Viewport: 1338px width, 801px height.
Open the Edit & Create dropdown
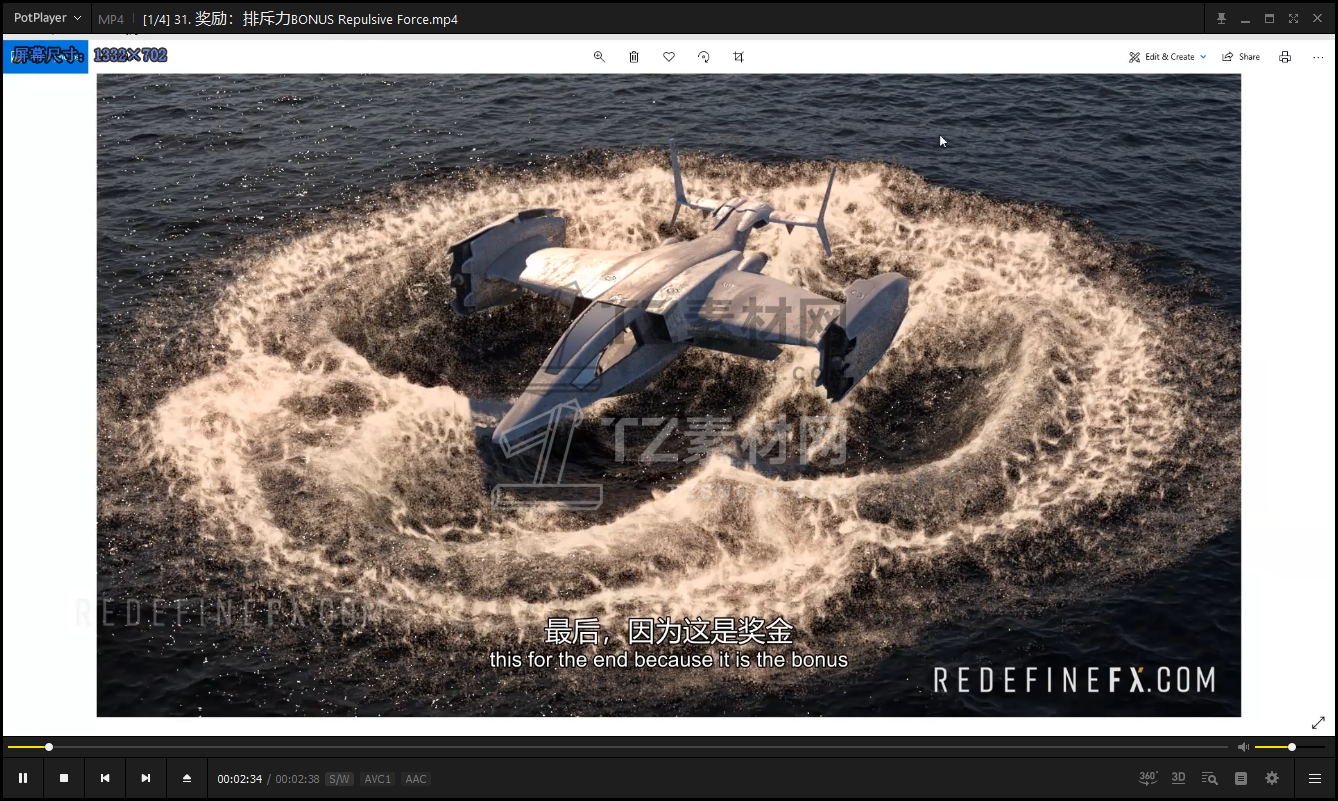pyautogui.click(x=1167, y=57)
